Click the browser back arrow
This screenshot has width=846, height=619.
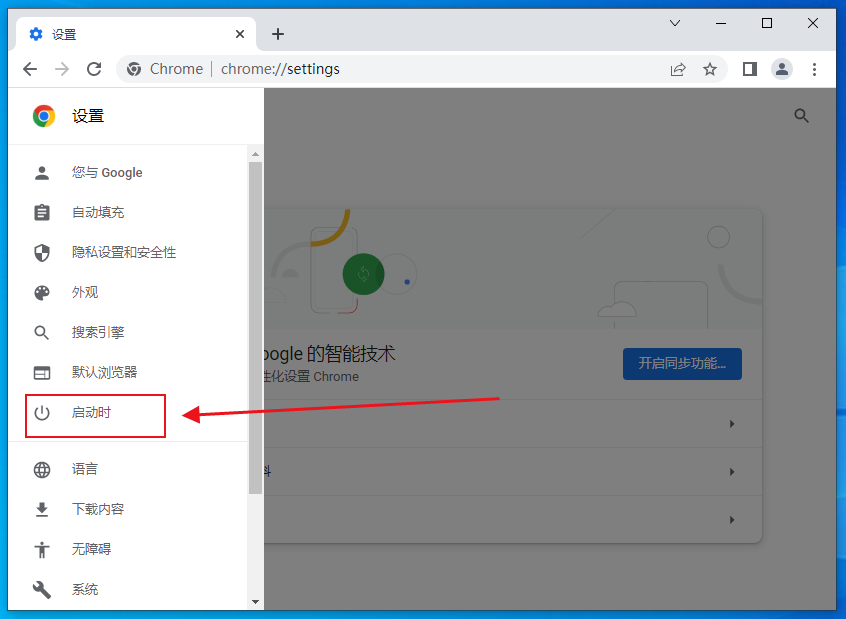[30, 69]
